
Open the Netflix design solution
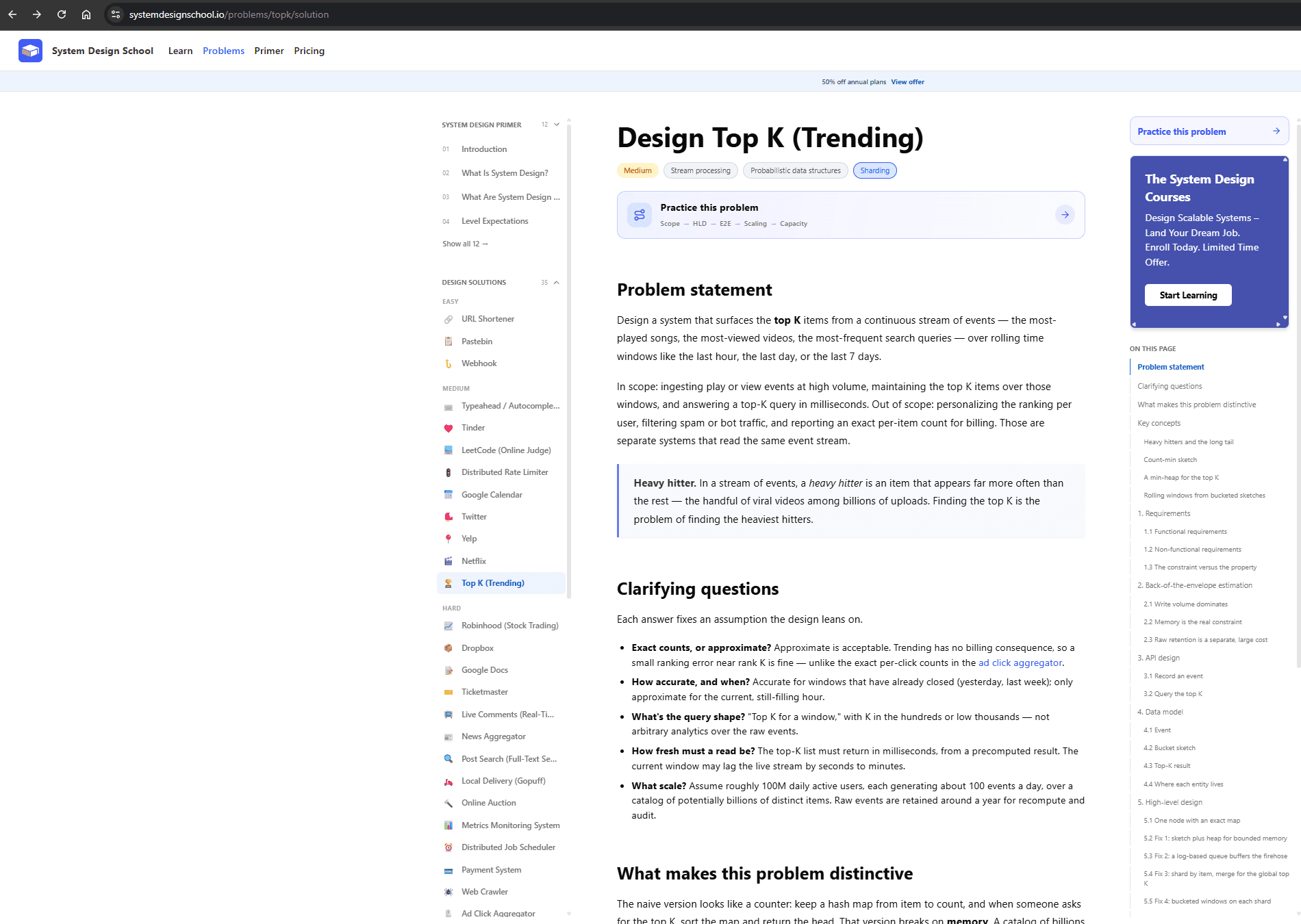501,561
